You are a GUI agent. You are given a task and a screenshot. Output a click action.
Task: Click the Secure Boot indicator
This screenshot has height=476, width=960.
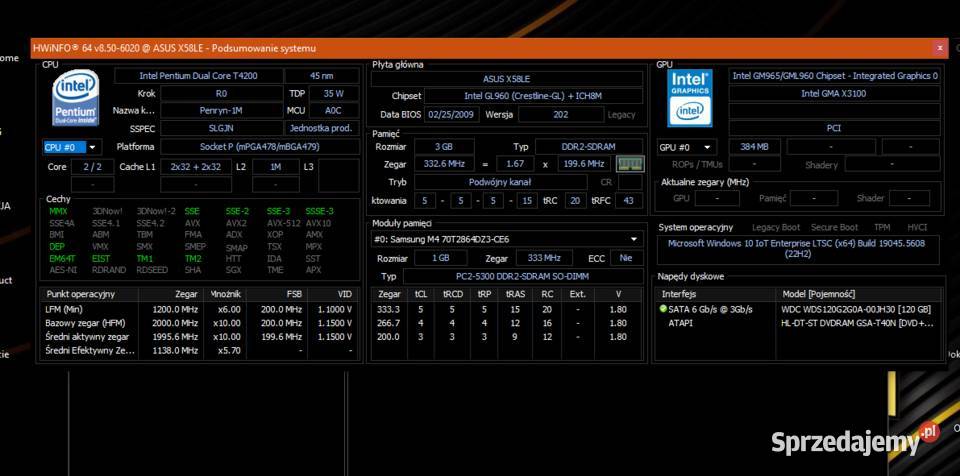834,227
